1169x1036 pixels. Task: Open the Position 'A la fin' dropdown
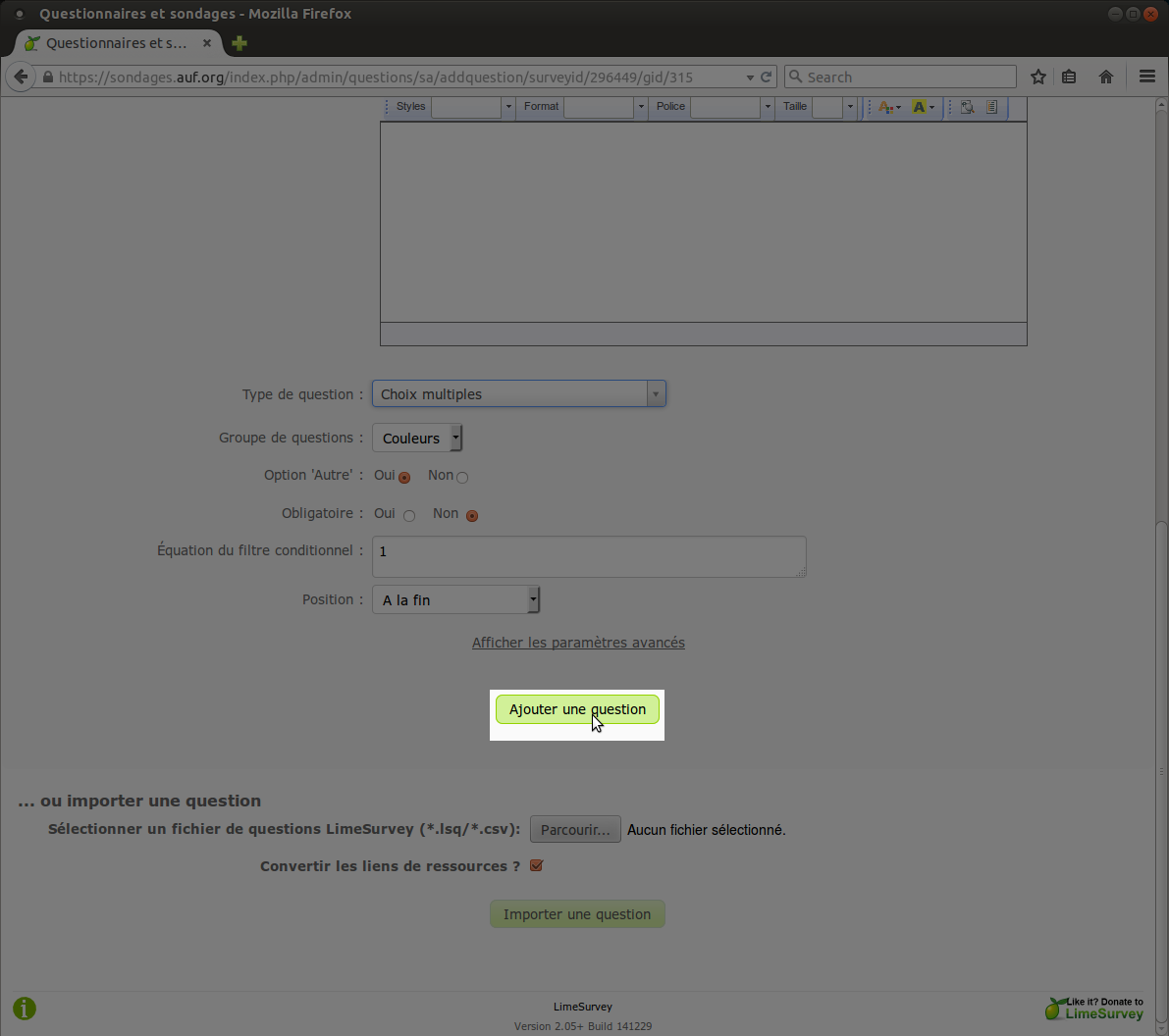click(456, 600)
